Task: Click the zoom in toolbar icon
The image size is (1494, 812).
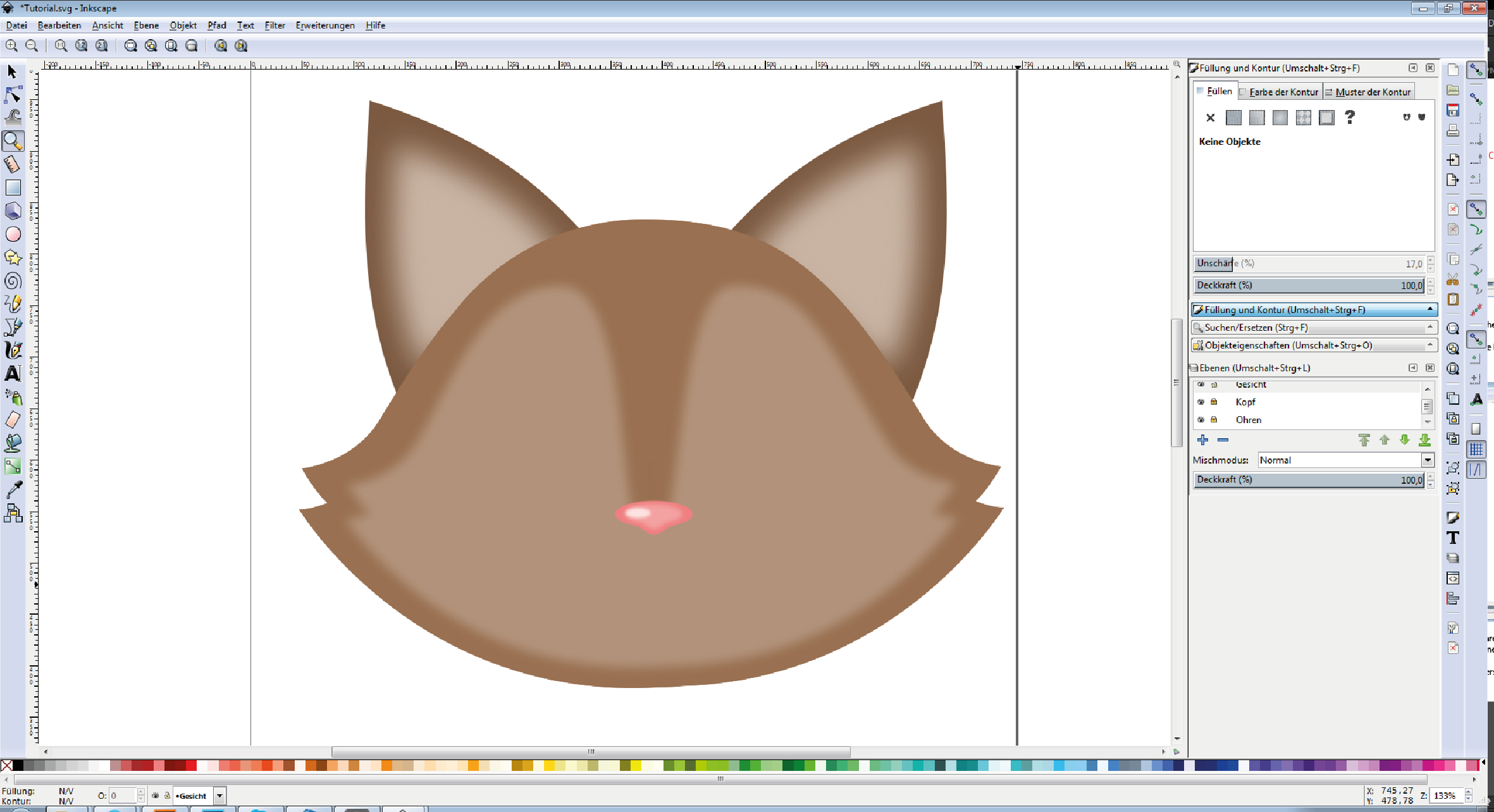Action: click(11, 46)
